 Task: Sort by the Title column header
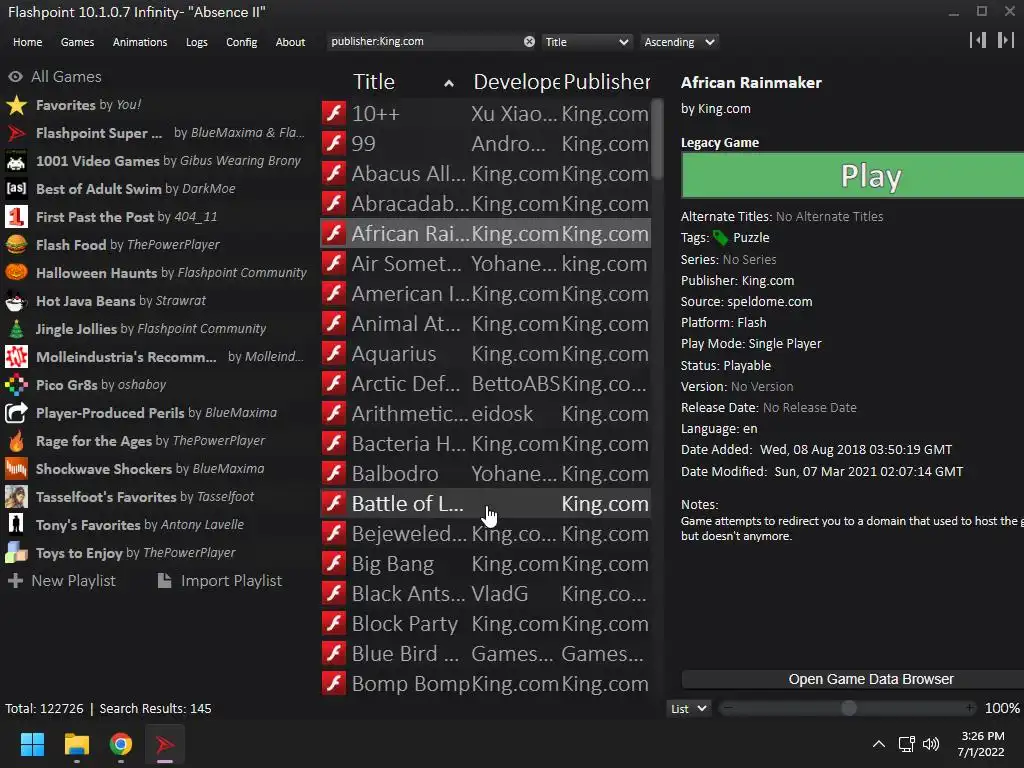(402, 82)
